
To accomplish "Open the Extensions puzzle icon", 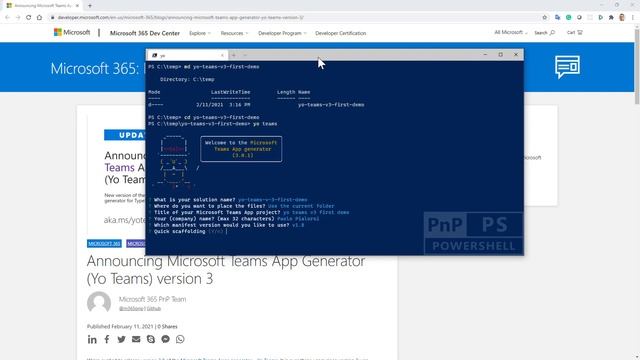I will 611,18.
